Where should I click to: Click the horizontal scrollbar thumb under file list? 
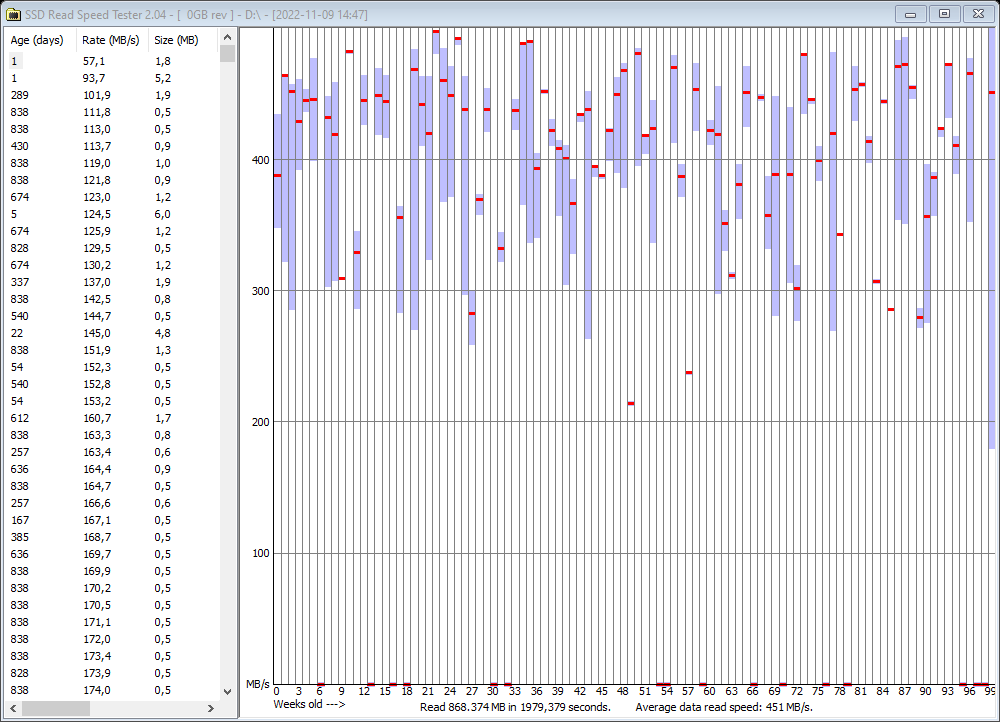(55, 708)
